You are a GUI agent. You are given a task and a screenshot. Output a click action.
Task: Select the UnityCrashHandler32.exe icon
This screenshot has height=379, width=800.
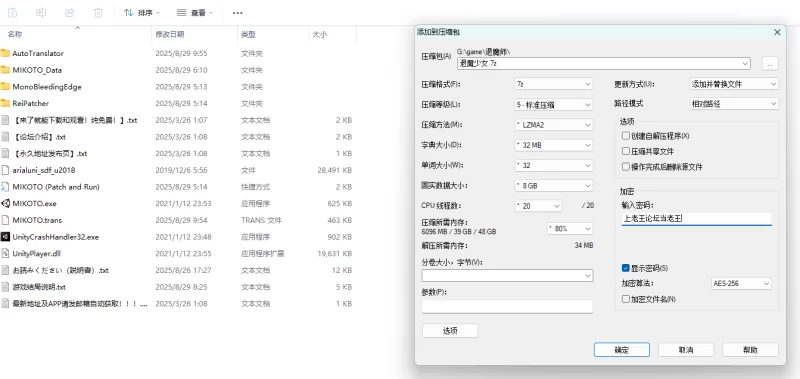click(x=6, y=237)
